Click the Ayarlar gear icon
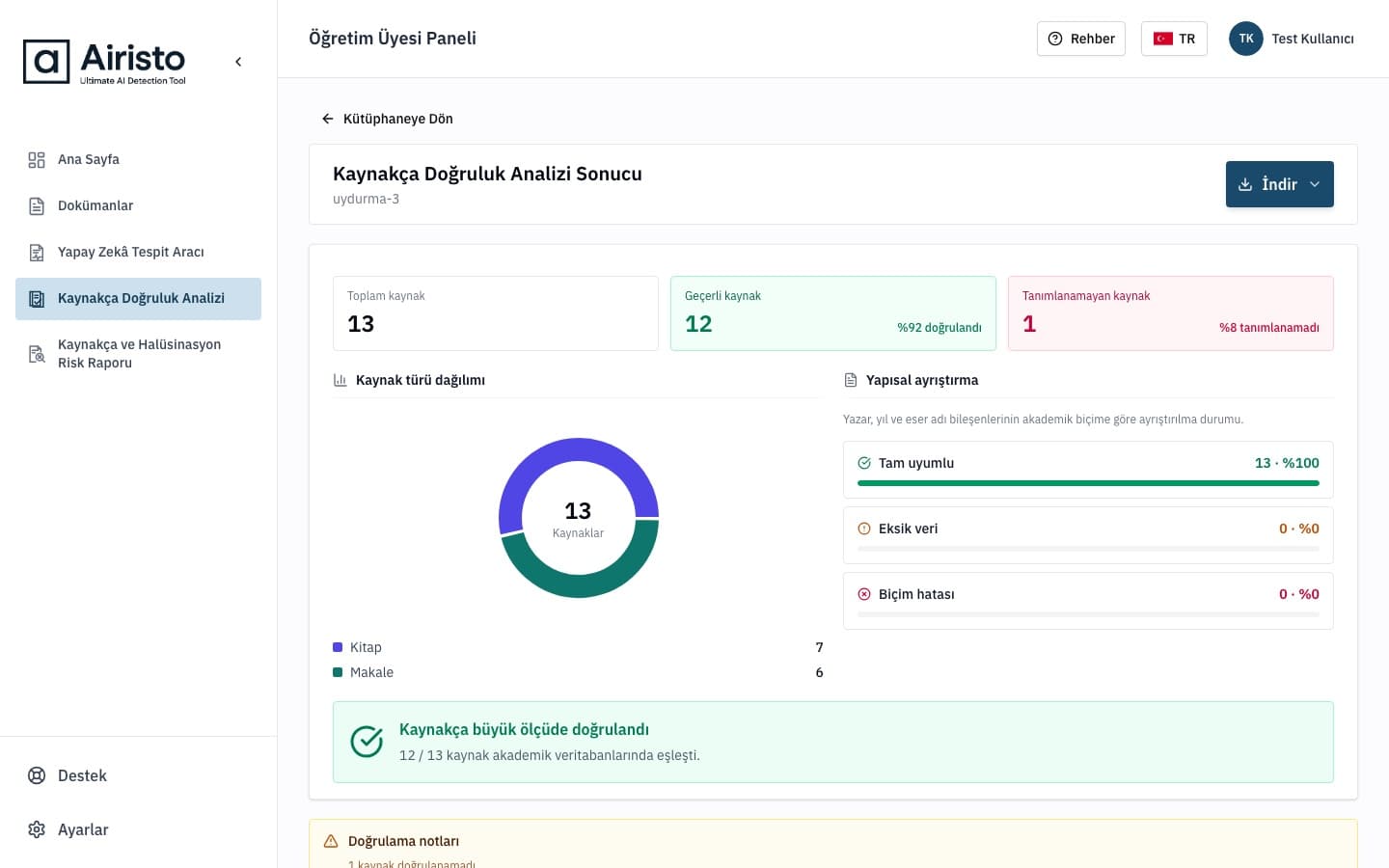Screen dimensions: 1389x868 point(37,829)
